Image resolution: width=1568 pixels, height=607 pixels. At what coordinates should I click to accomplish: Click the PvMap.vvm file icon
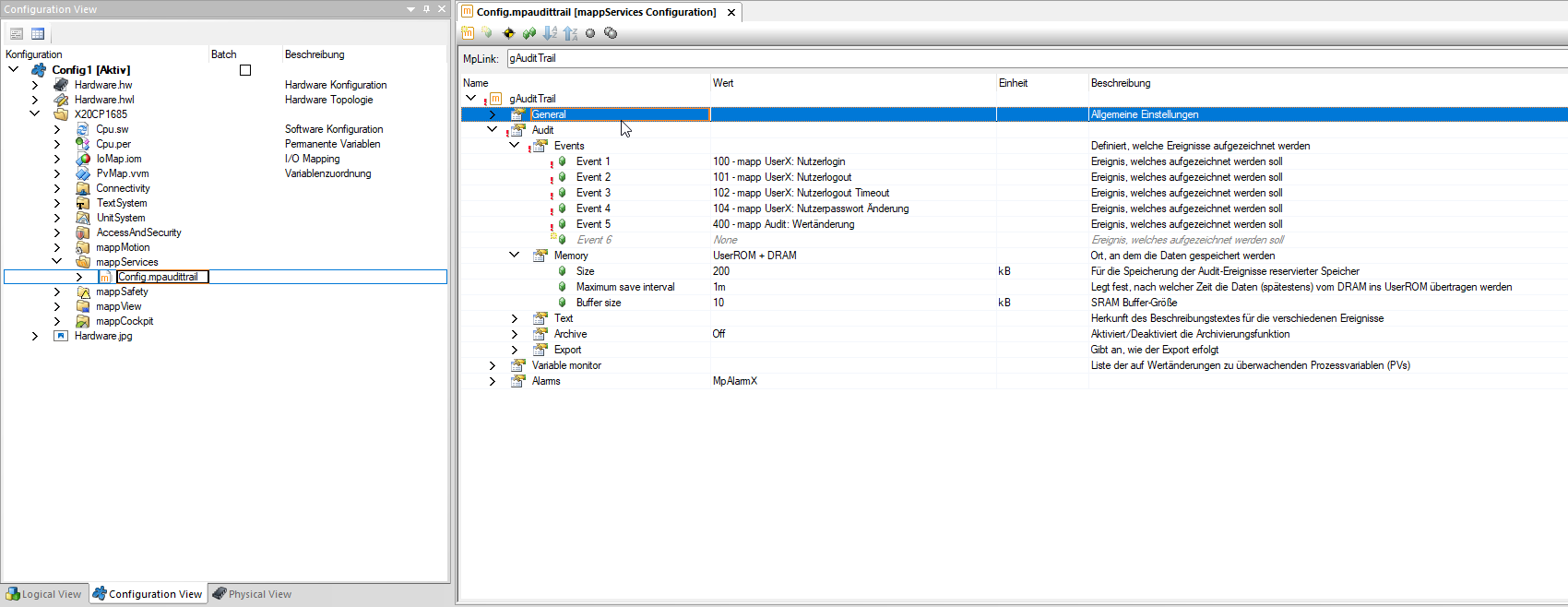pyautogui.click(x=83, y=173)
